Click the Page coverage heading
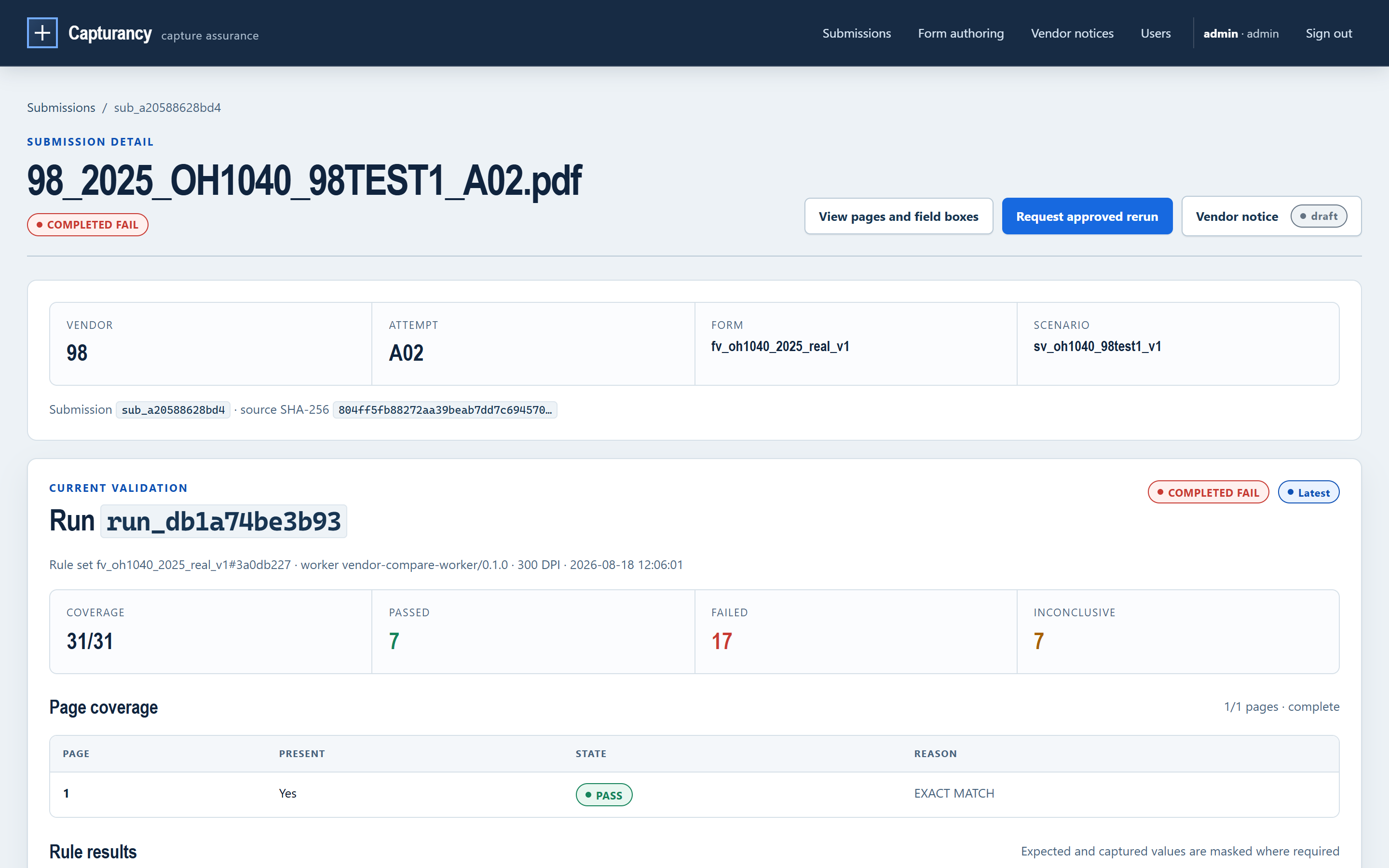 pyautogui.click(x=103, y=707)
